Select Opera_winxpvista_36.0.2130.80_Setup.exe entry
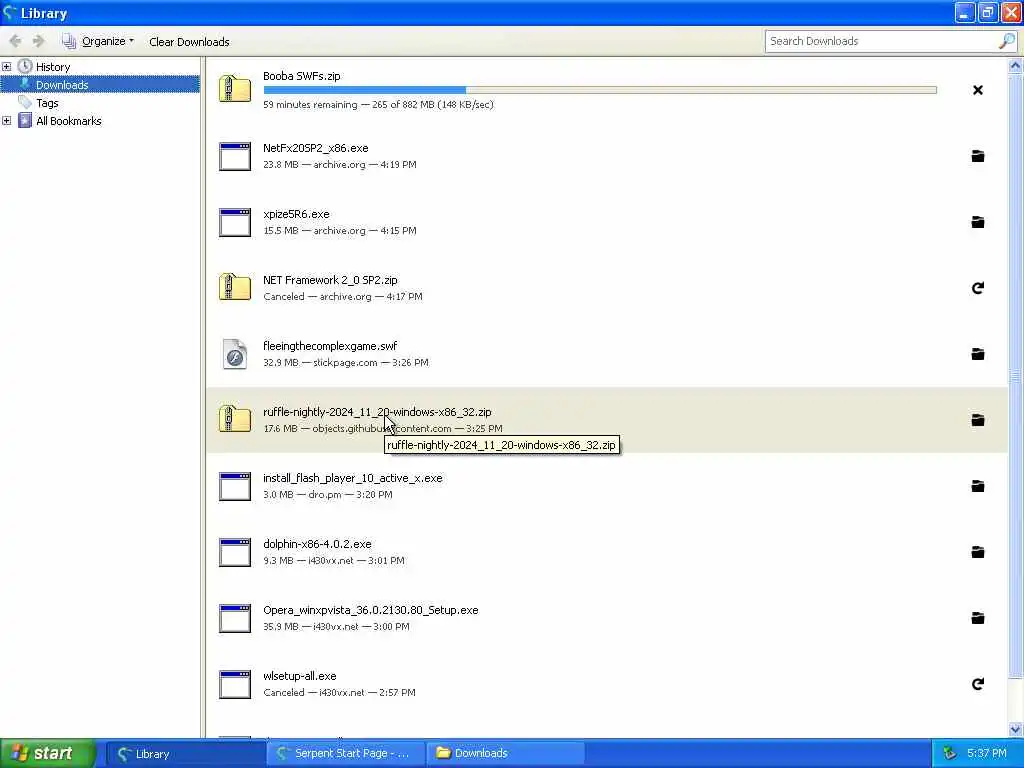Image resolution: width=1024 pixels, height=768 pixels. coord(607,618)
